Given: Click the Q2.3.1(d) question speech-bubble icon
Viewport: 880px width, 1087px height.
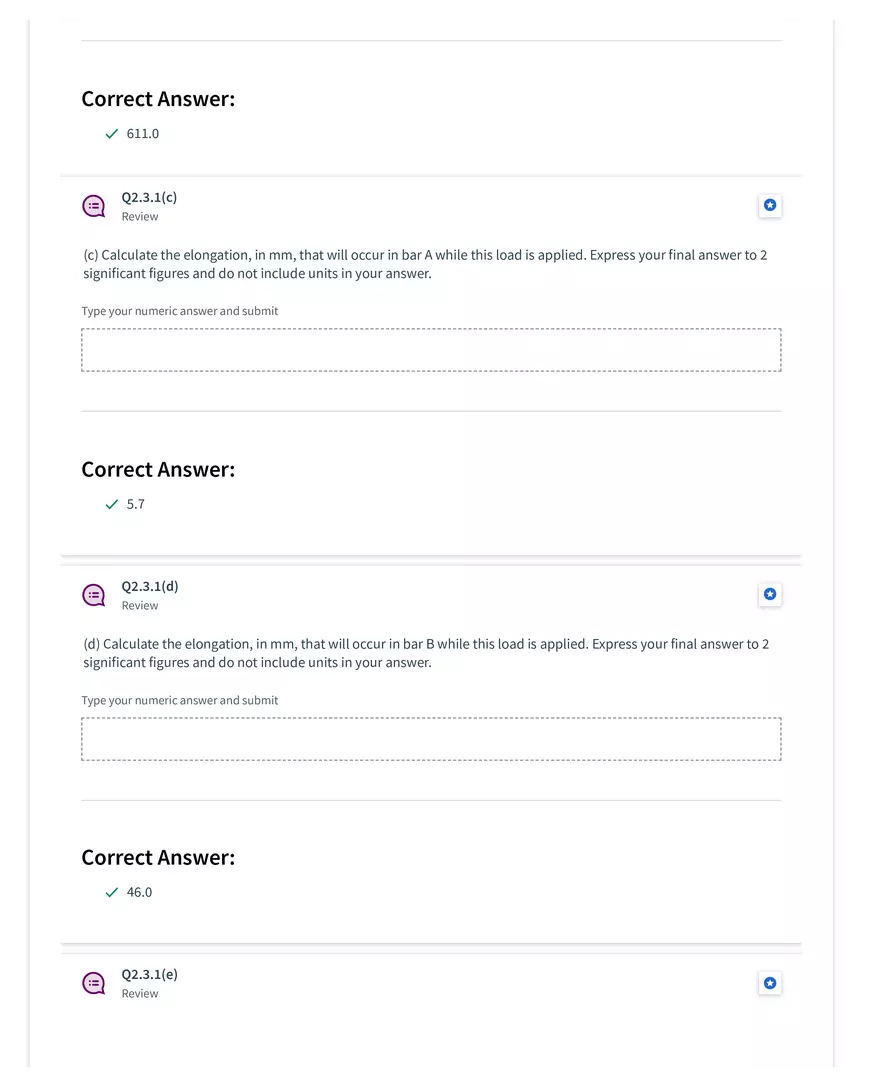Looking at the screenshot, I should [93, 595].
